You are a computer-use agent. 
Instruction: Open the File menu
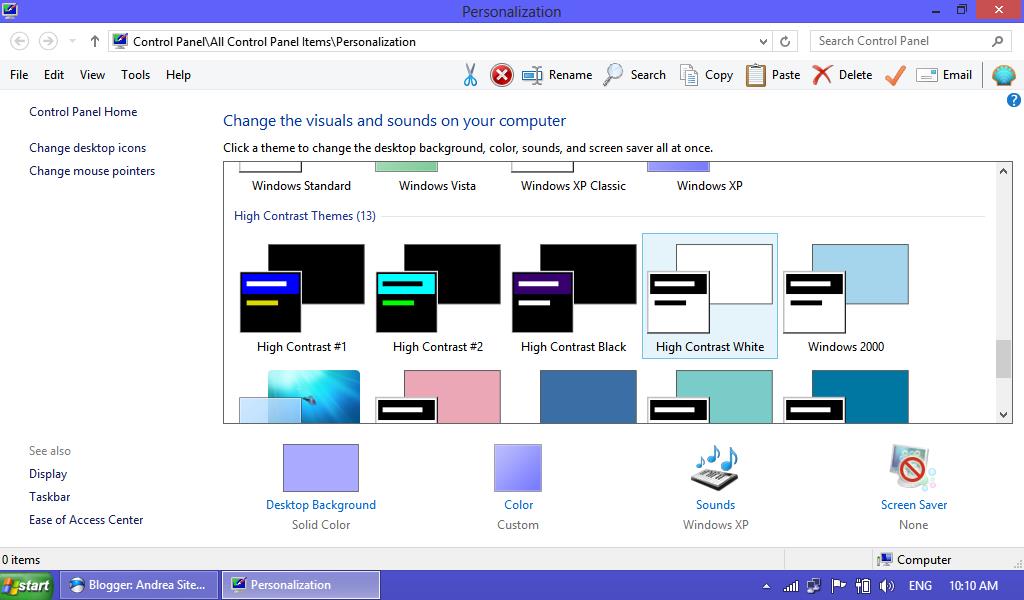coord(19,75)
